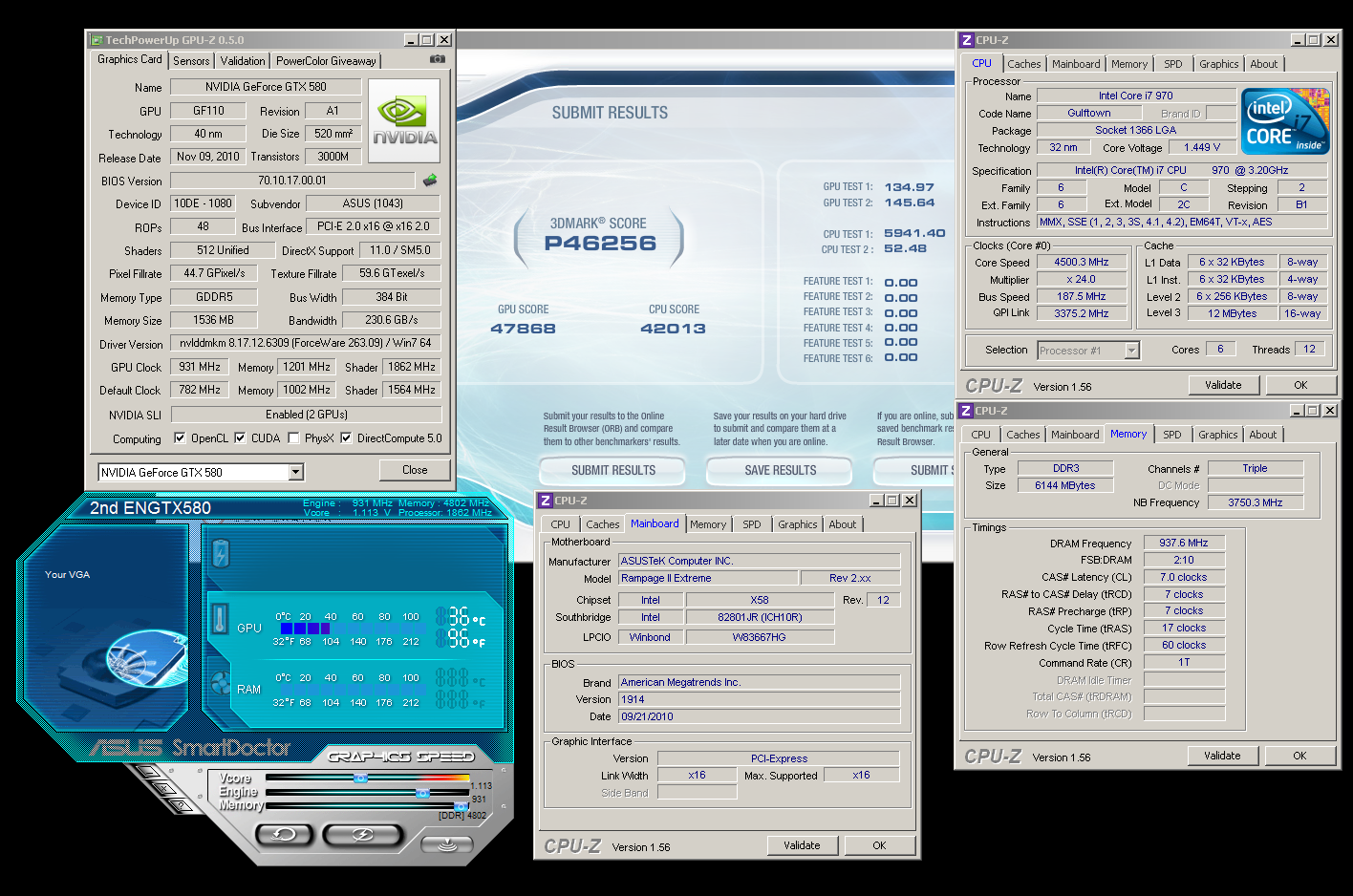Click the Memory Size 6144 MBytes value
This screenshot has width=1353, height=896.
pos(1065,485)
